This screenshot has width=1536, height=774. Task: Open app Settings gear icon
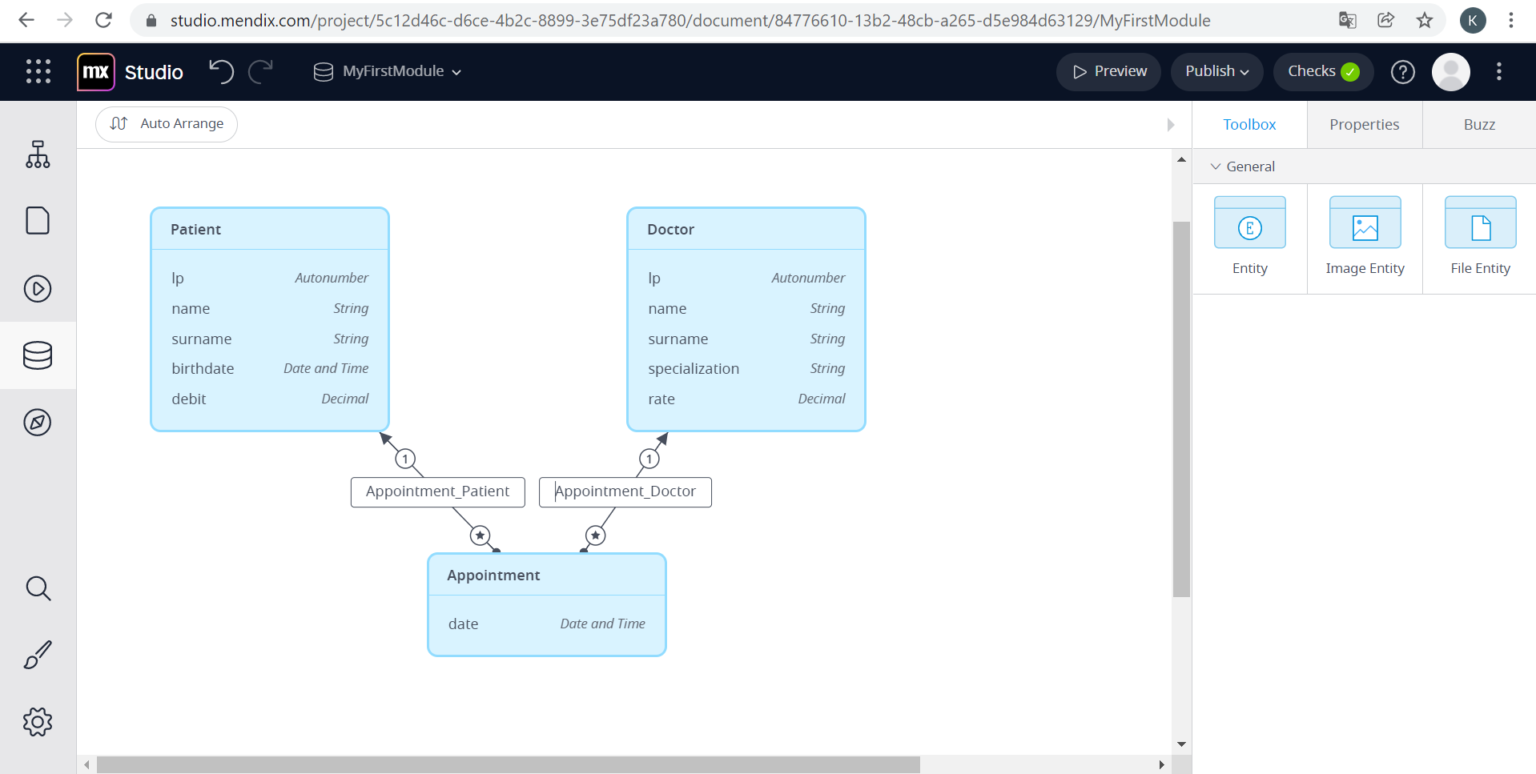(37, 722)
